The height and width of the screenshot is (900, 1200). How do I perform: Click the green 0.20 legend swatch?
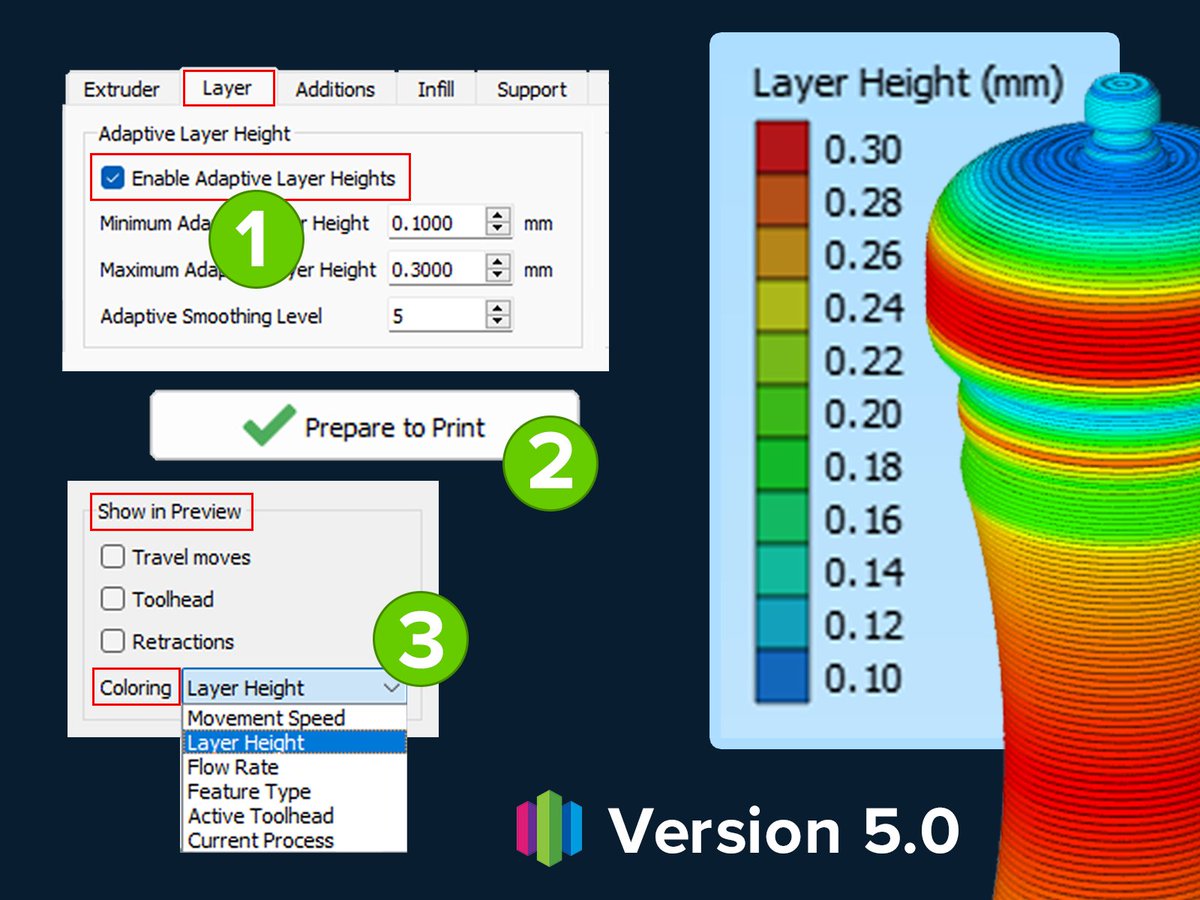click(x=781, y=412)
